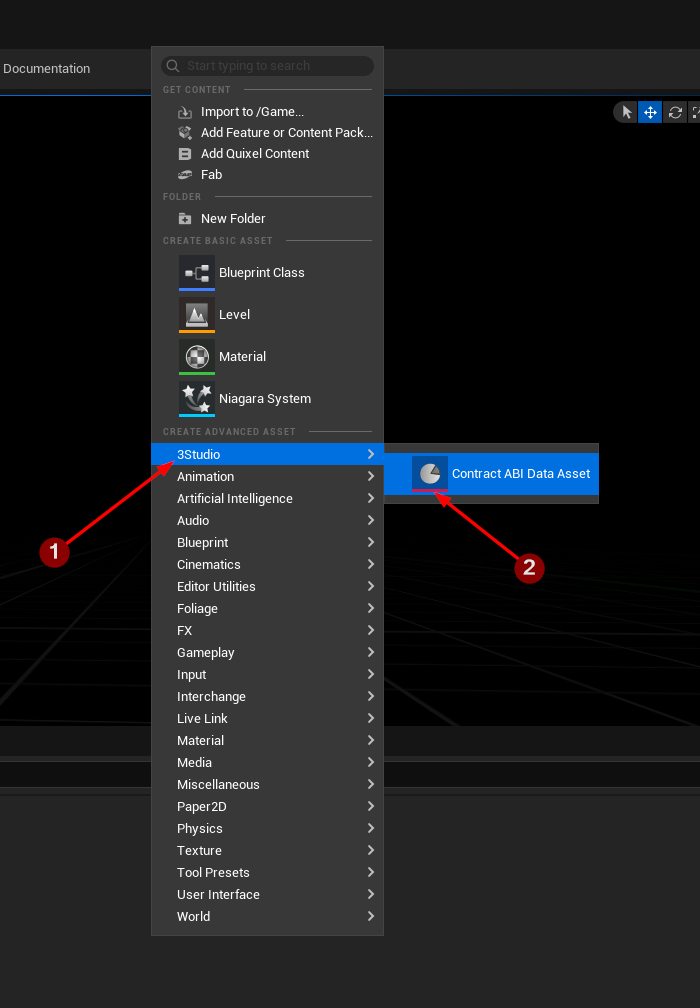The image size is (700, 1008).
Task: Create a new Level asset
Action: click(x=267, y=315)
